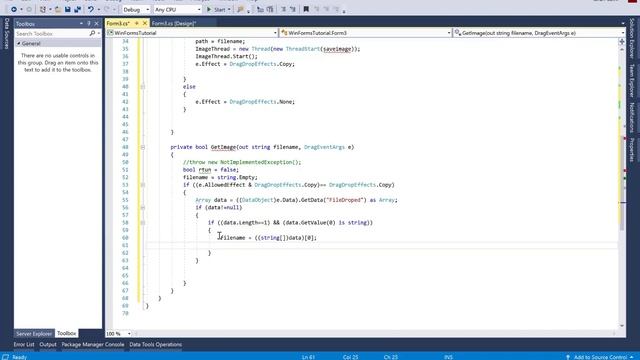The width and height of the screenshot is (640, 360).
Task: Click the Toolbox search magnifier icon
Action: coord(93,33)
